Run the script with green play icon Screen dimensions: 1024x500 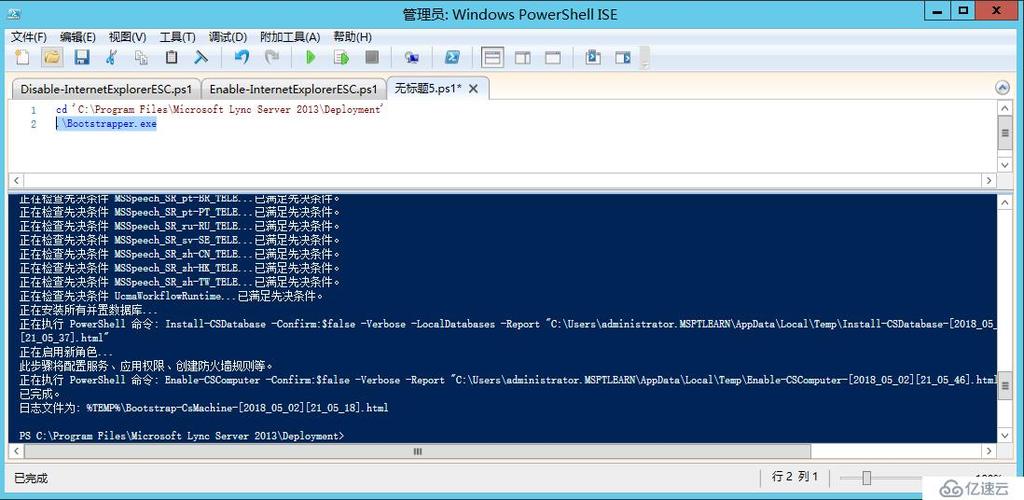[x=311, y=57]
